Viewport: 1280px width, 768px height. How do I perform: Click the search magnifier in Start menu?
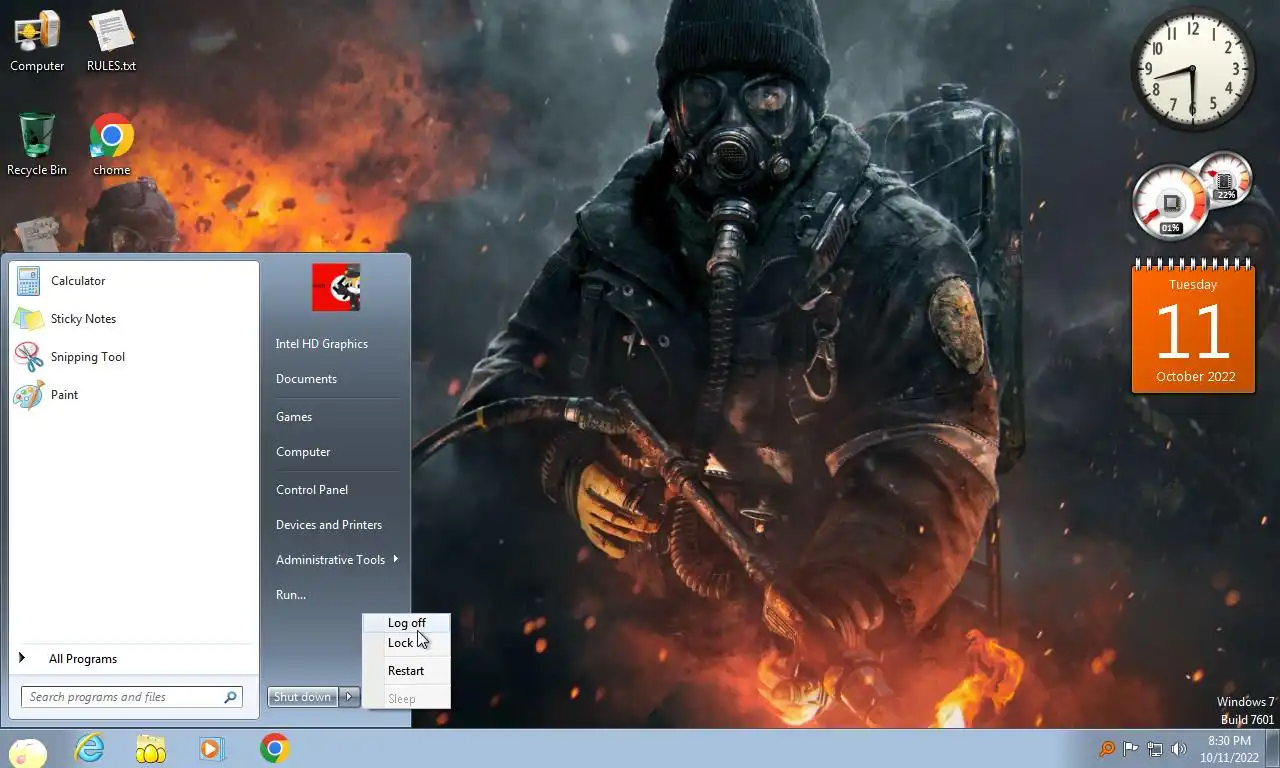point(230,697)
